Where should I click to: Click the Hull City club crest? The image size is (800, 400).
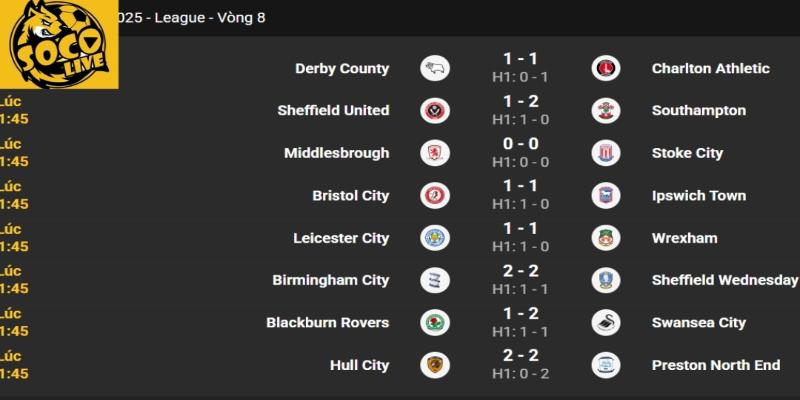click(435, 365)
